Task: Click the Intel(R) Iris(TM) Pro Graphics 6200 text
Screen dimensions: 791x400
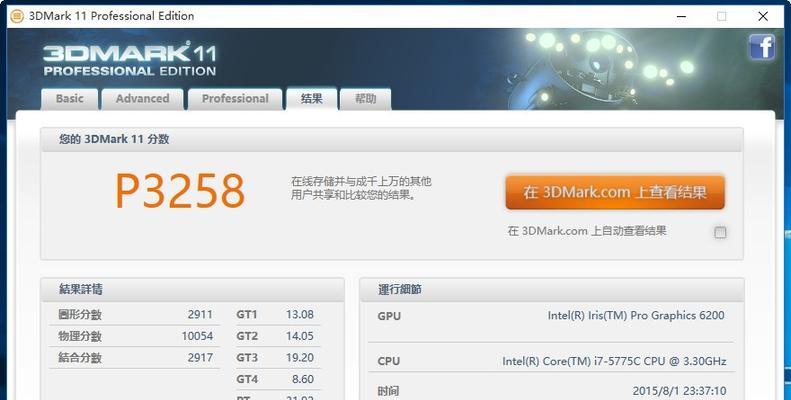Action: pyautogui.click(x=636, y=316)
